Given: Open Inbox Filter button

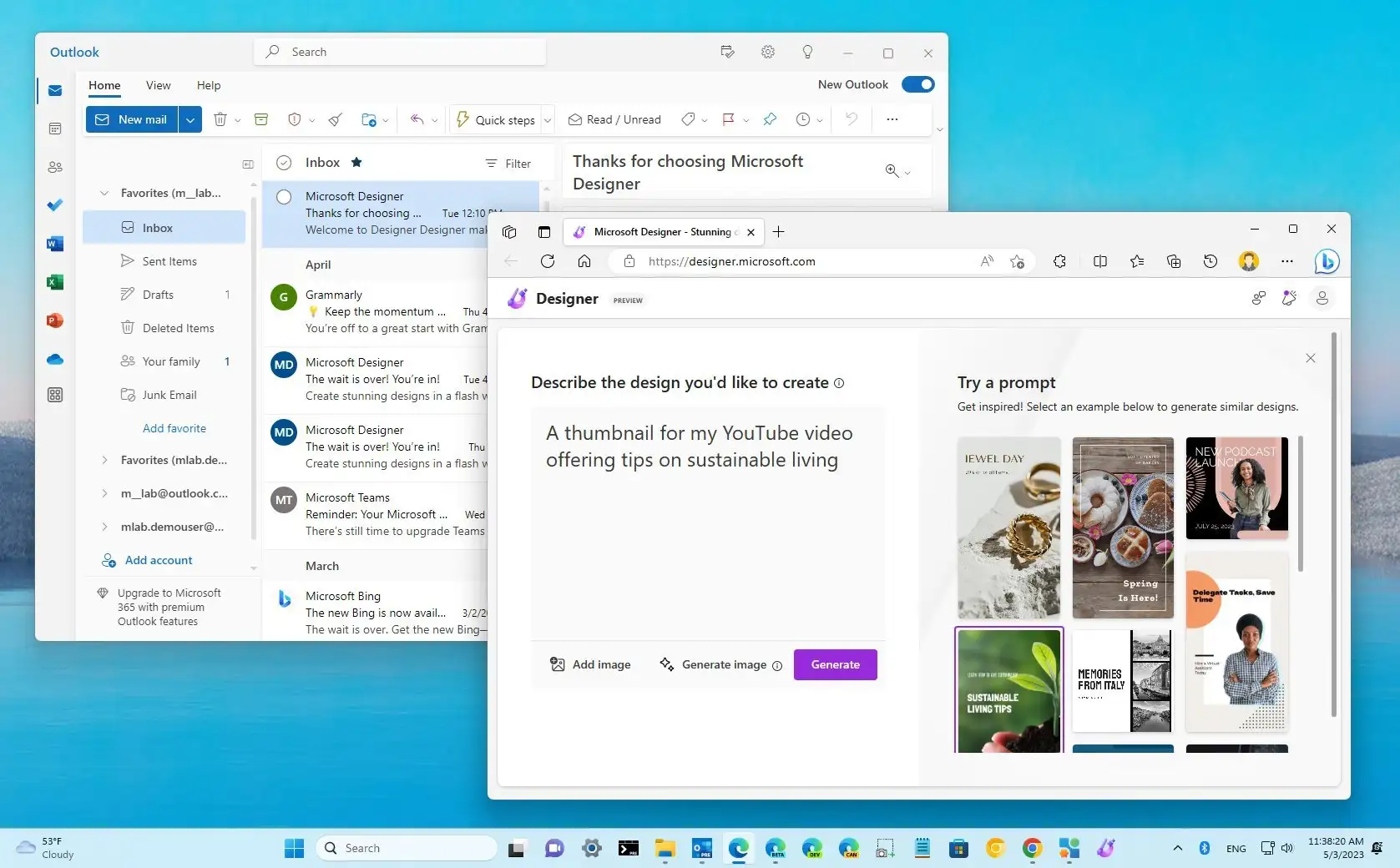Looking at the screenshot, I should coord(508,164).
